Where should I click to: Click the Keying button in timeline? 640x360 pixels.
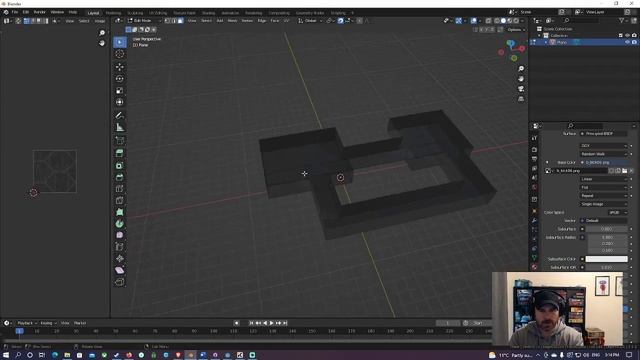(48, 323)
